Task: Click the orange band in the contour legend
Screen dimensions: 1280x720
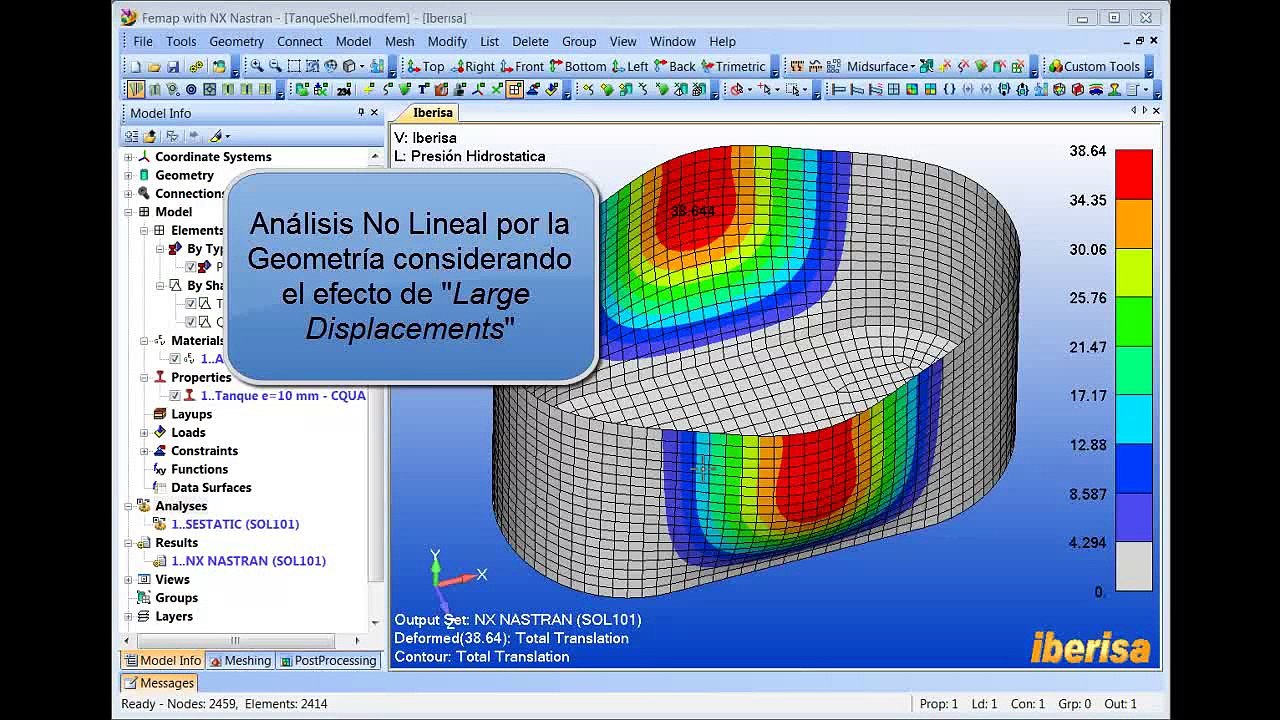Action: (1134, 223)
